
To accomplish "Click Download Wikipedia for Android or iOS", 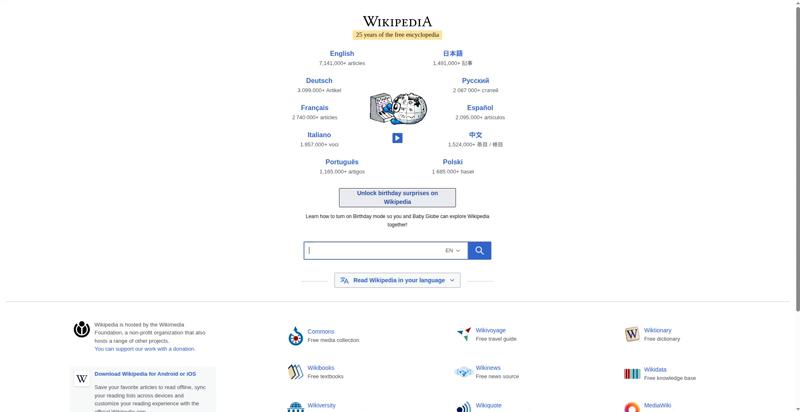I will tap(145, 374).
